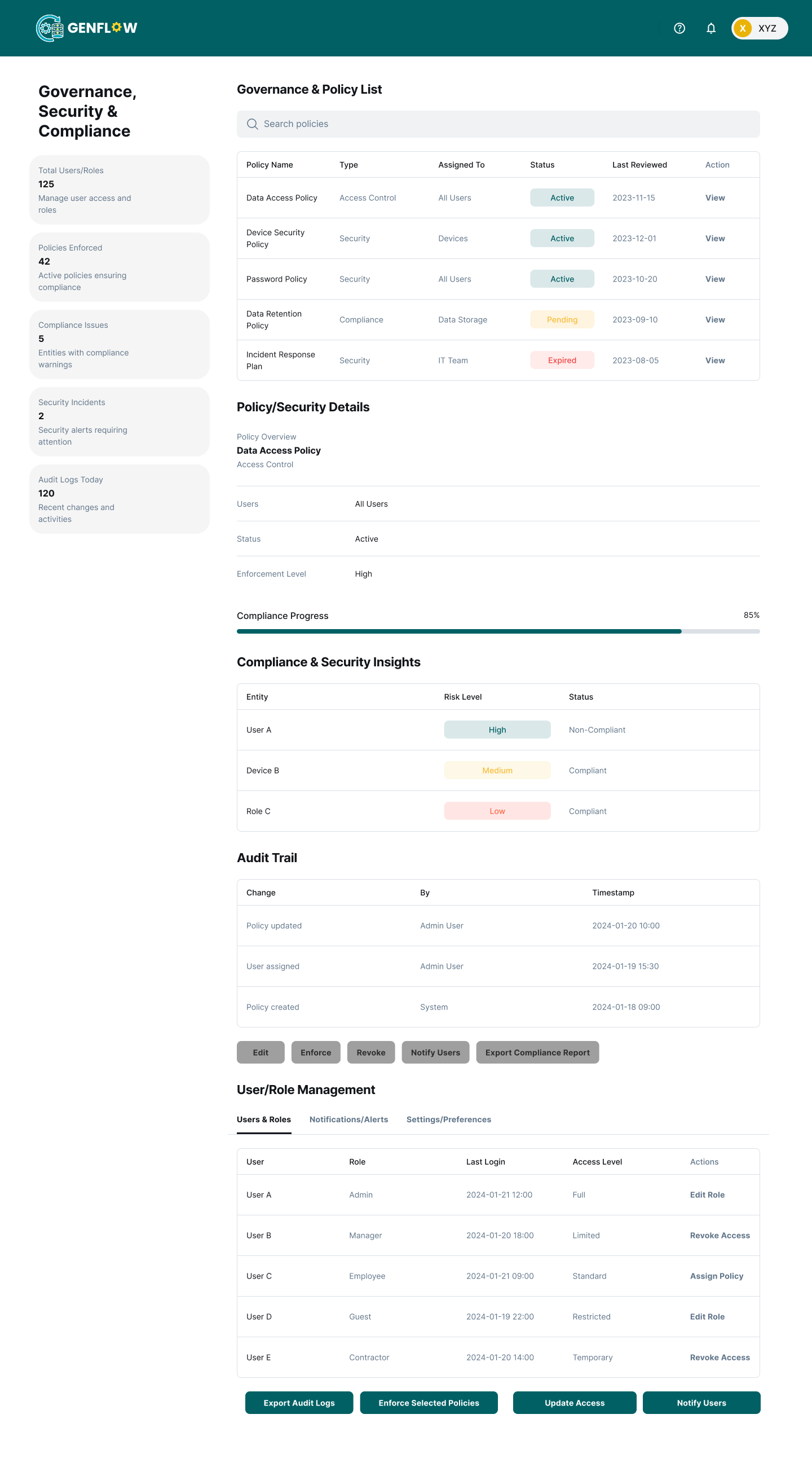Click Enforce Selected Policies button
The width and height of the screenshot is (812, 1467).
click(x=429, y=1403)
